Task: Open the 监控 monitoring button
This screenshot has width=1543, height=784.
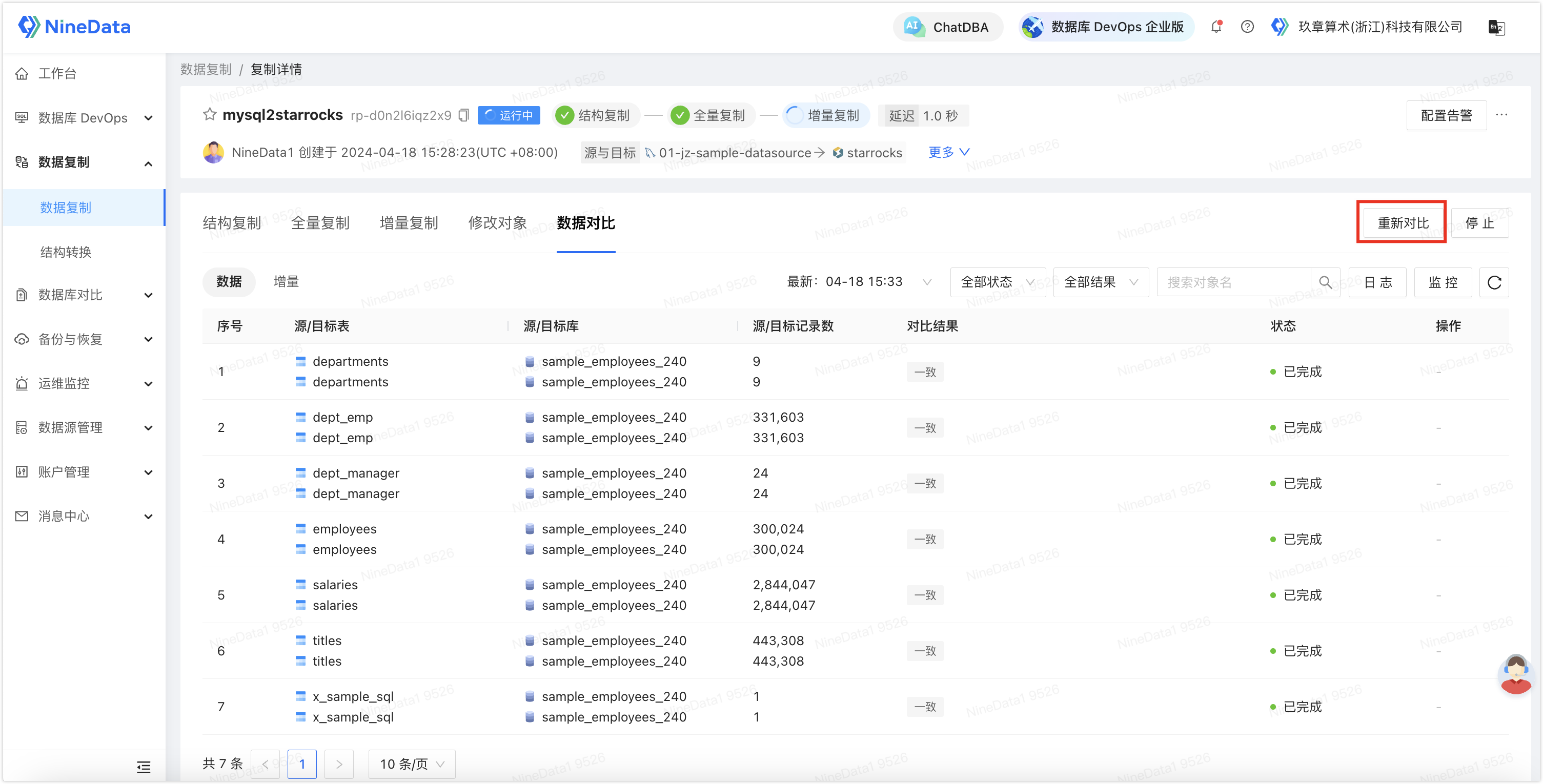Action: pyautogui.click(x=1443, y=282)
